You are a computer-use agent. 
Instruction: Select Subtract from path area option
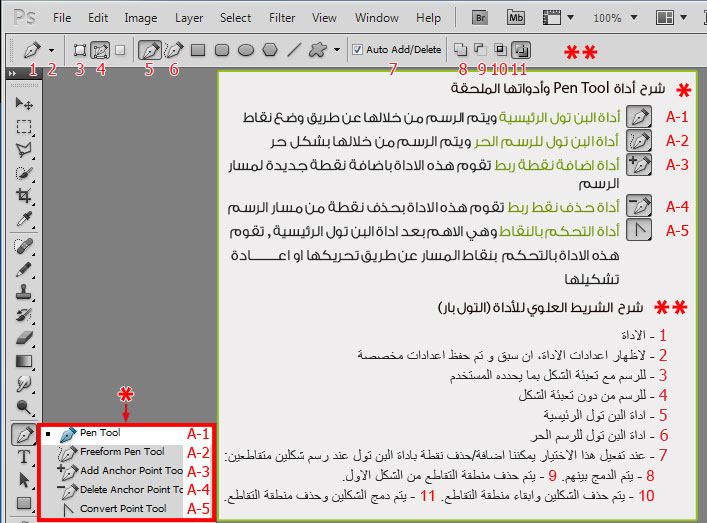pos(480,49)
